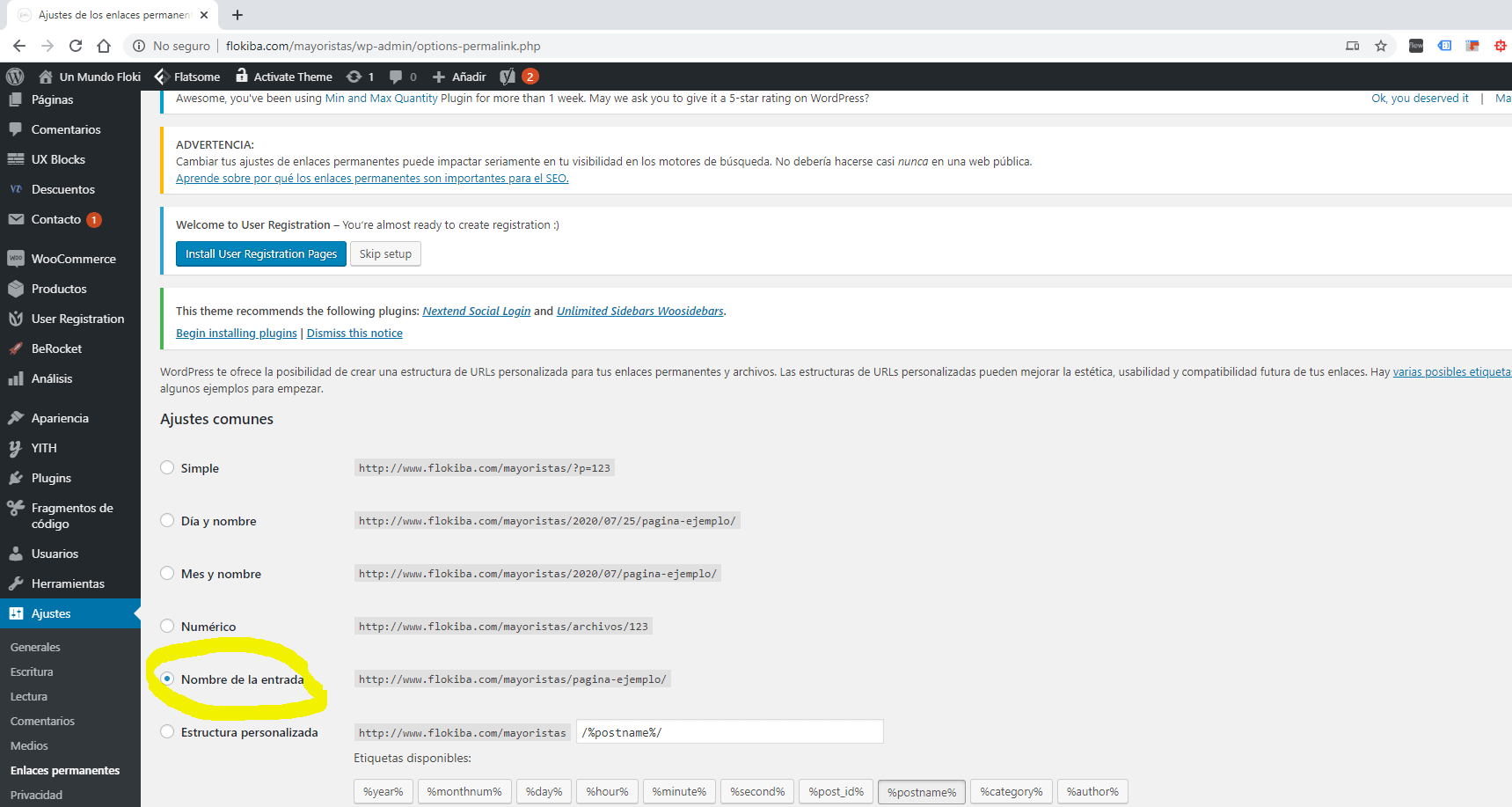Open comments bubble in admin bar
The image size is (1512, 807).
(x=396, y=77)
